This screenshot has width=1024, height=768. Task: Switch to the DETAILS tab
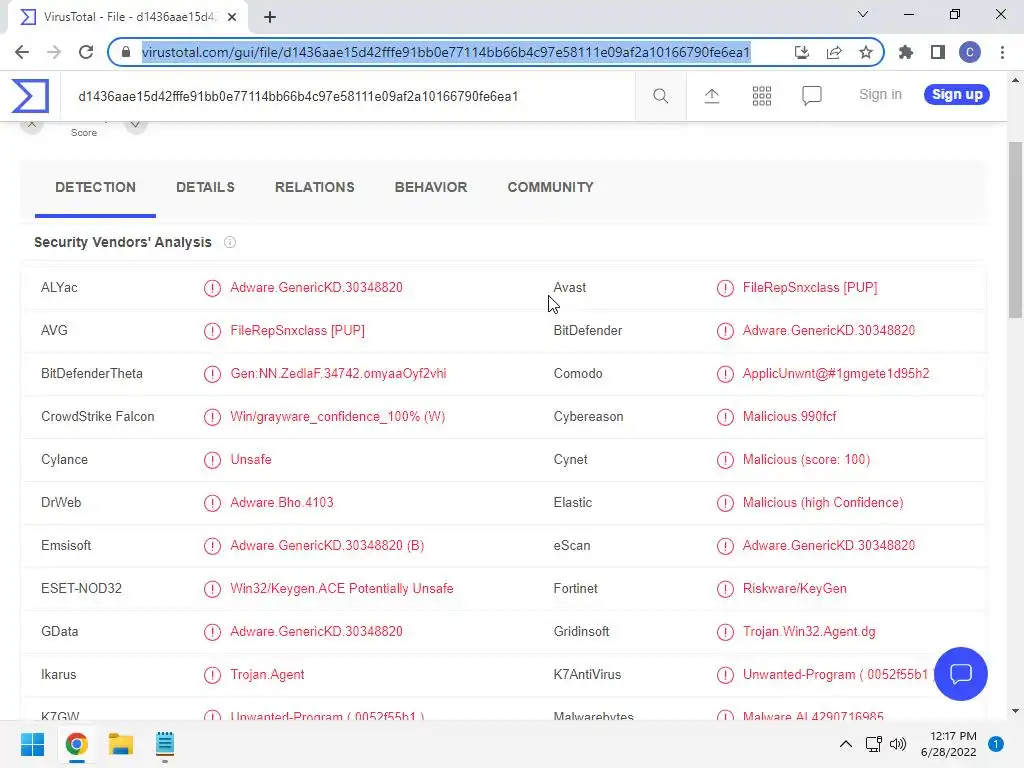pyautogui.click(x=205, y=187)
